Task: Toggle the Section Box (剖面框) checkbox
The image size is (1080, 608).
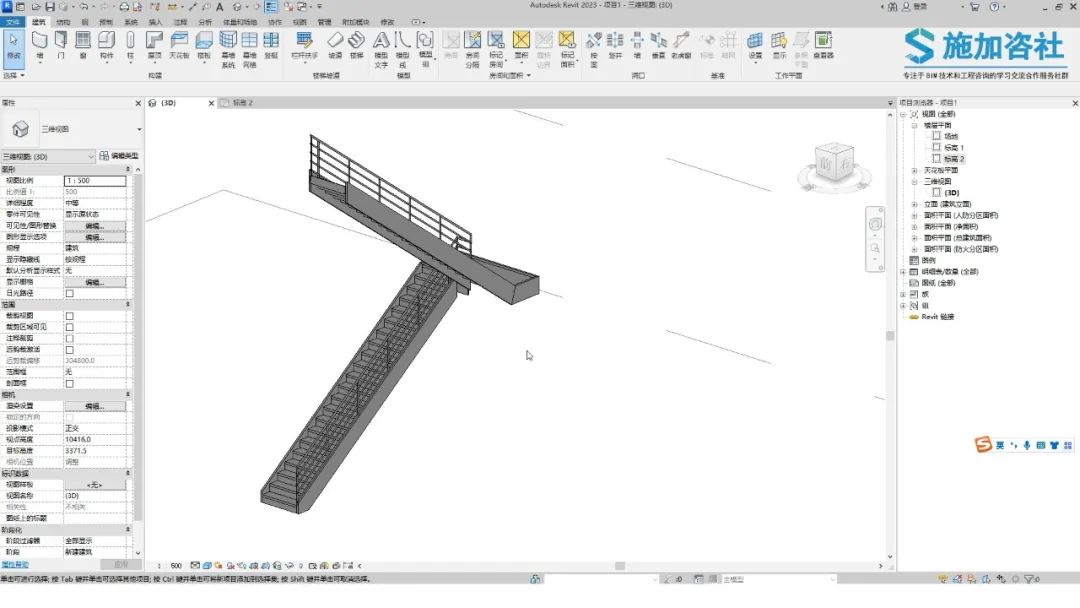Action: [70, 384]
